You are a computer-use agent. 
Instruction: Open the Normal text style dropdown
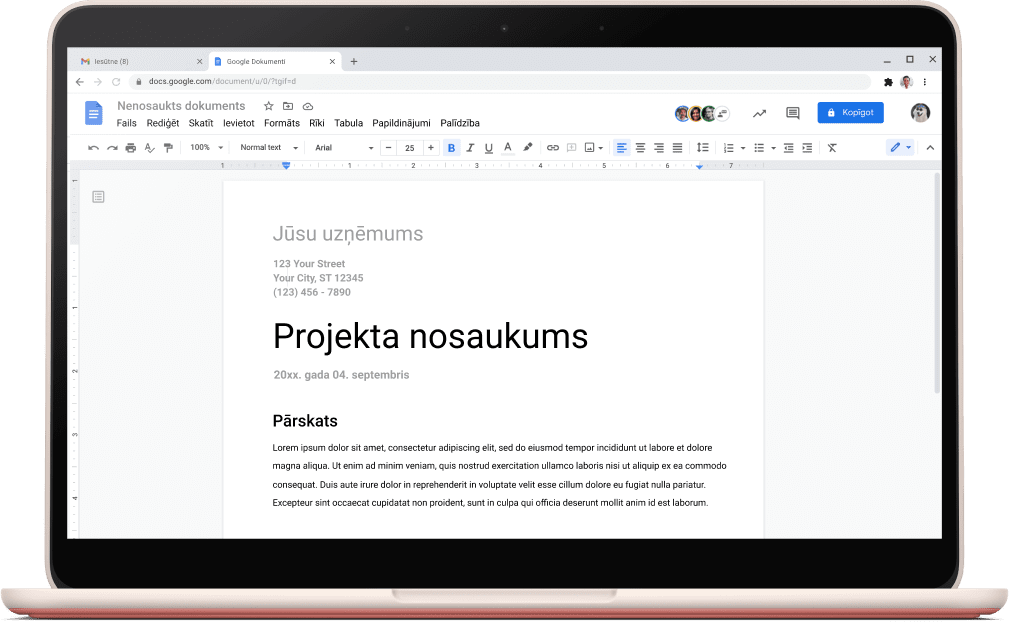coord(268,148)
